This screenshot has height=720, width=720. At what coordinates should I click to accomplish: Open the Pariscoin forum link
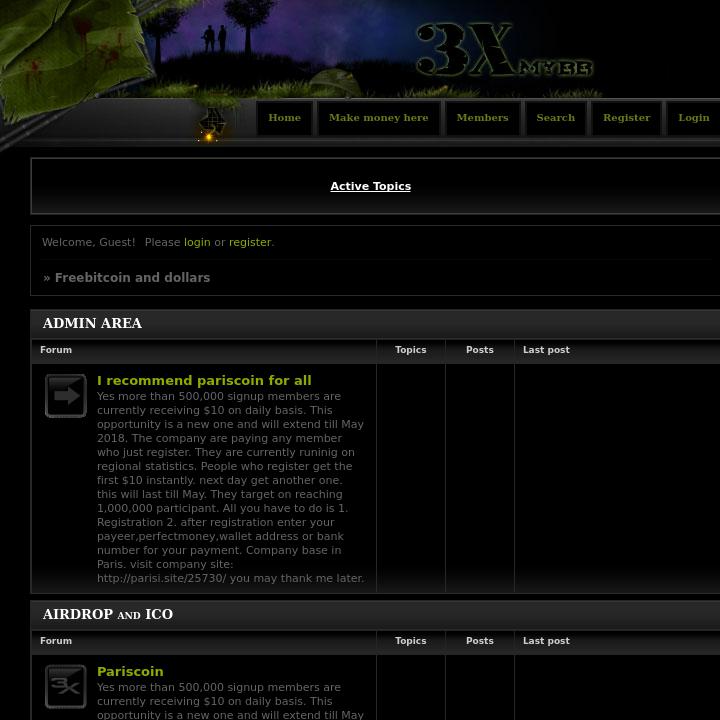130,671
